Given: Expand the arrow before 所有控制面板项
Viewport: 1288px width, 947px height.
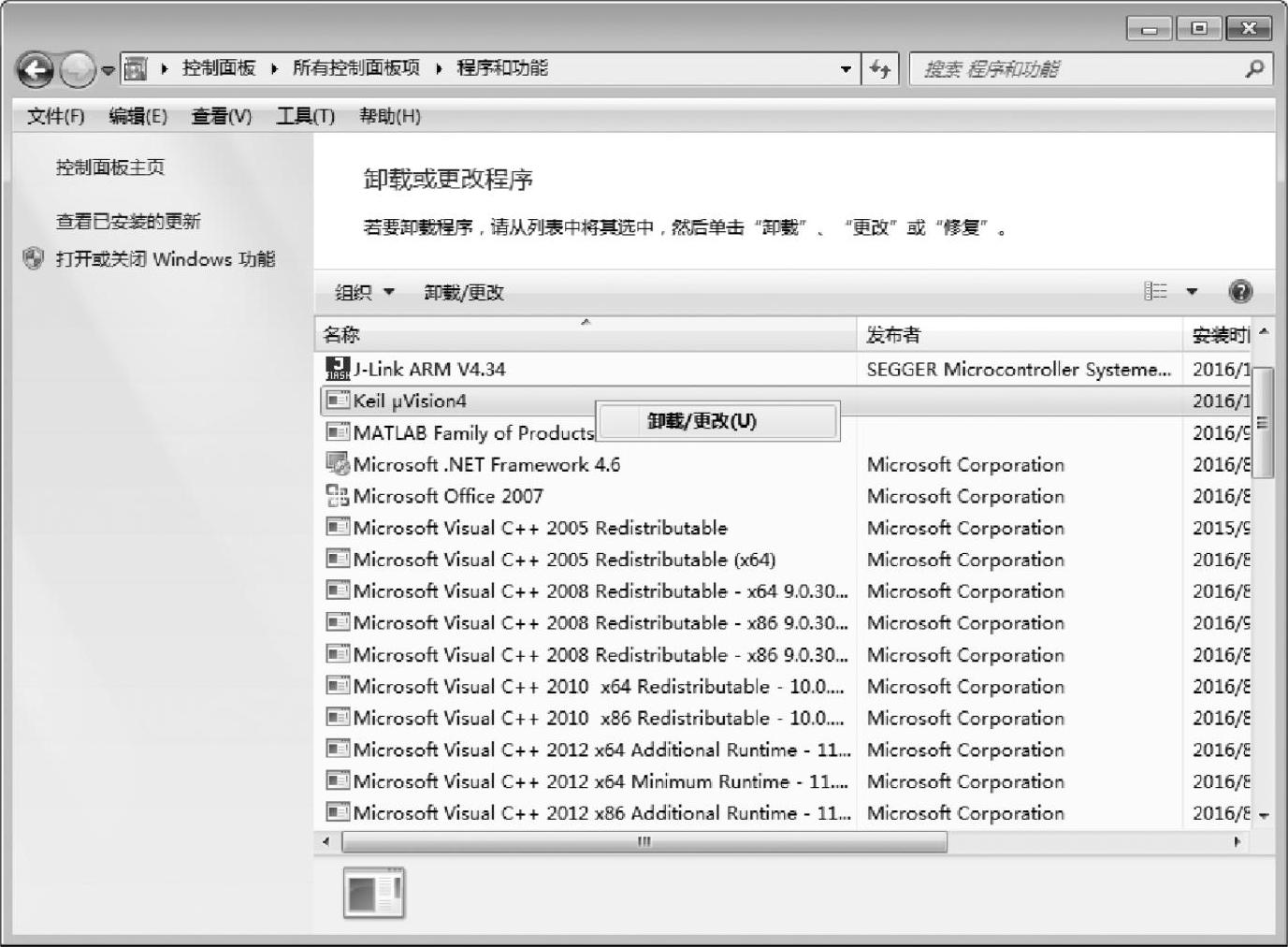Looking at the screenshot, I should pyautogui.click(x=274, y=68).
